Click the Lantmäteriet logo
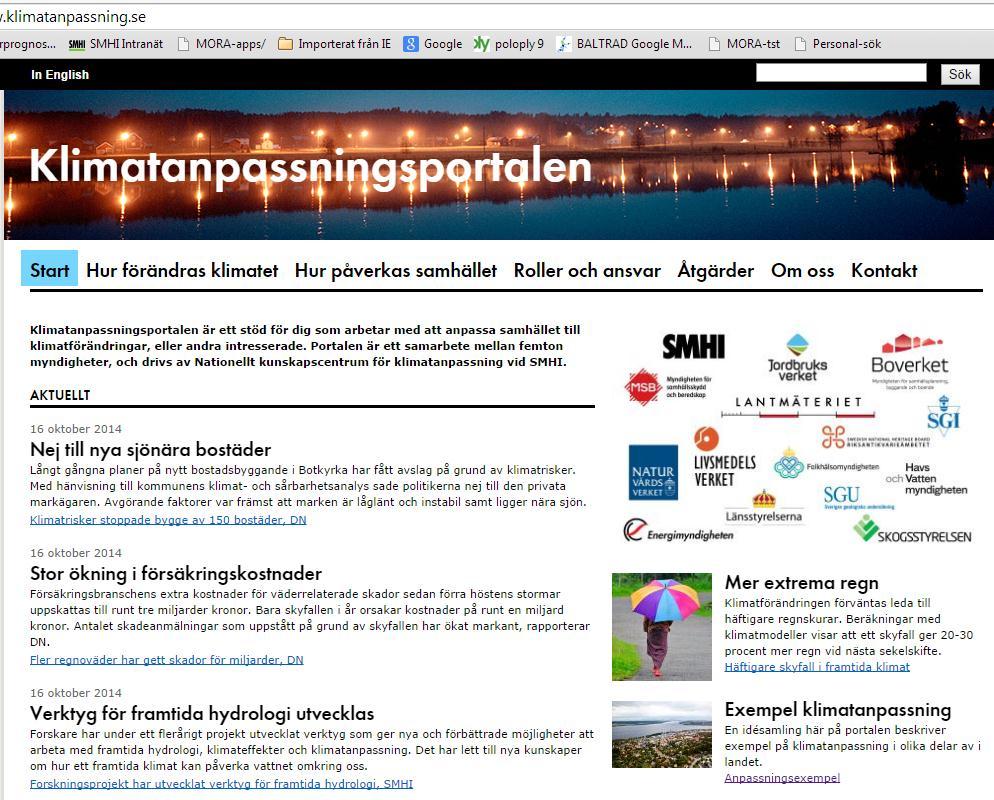This screenshot has width=994, height=800. [x=798, y=407]
